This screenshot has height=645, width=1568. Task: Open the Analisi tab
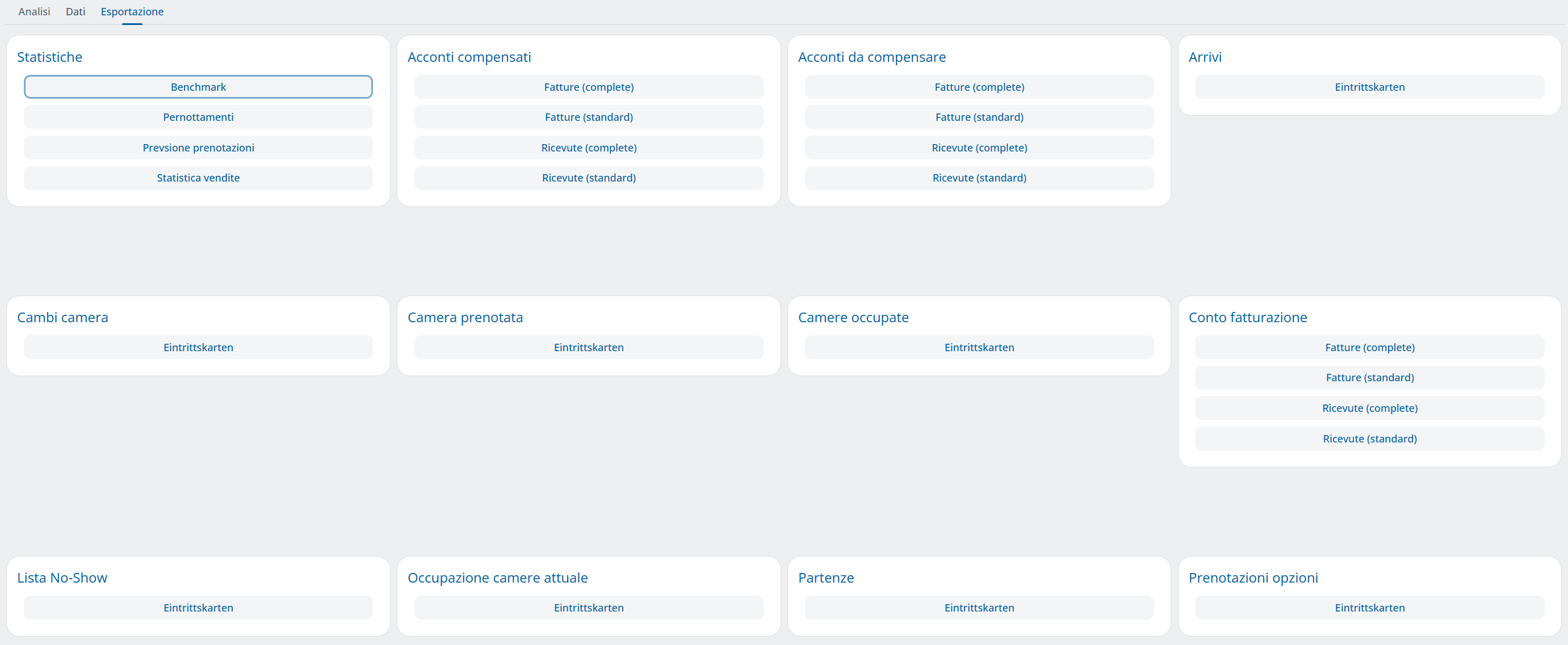point(34,11)
